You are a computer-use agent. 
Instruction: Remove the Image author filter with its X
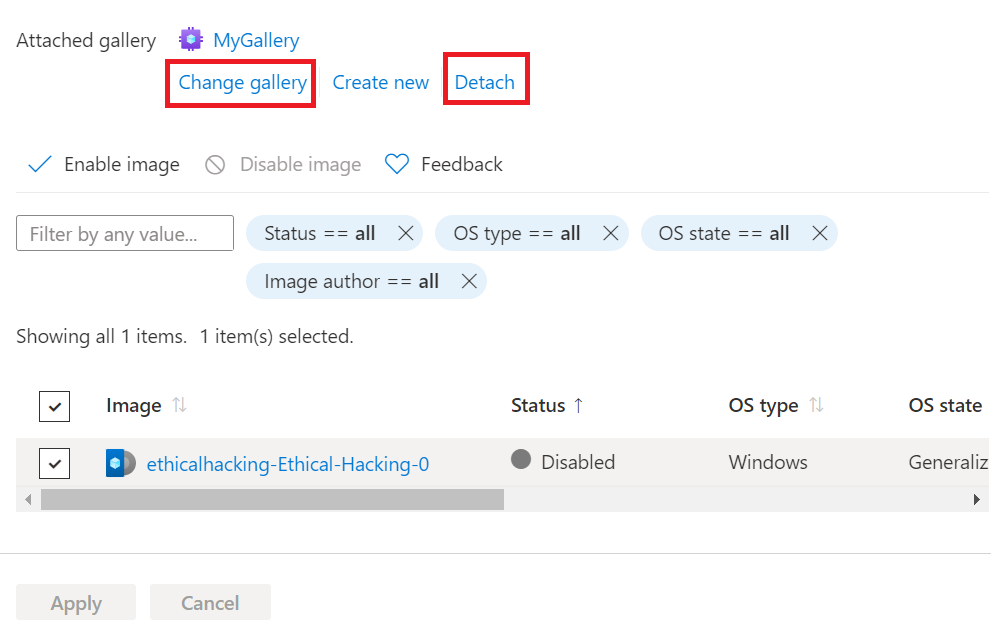[468, 281]
